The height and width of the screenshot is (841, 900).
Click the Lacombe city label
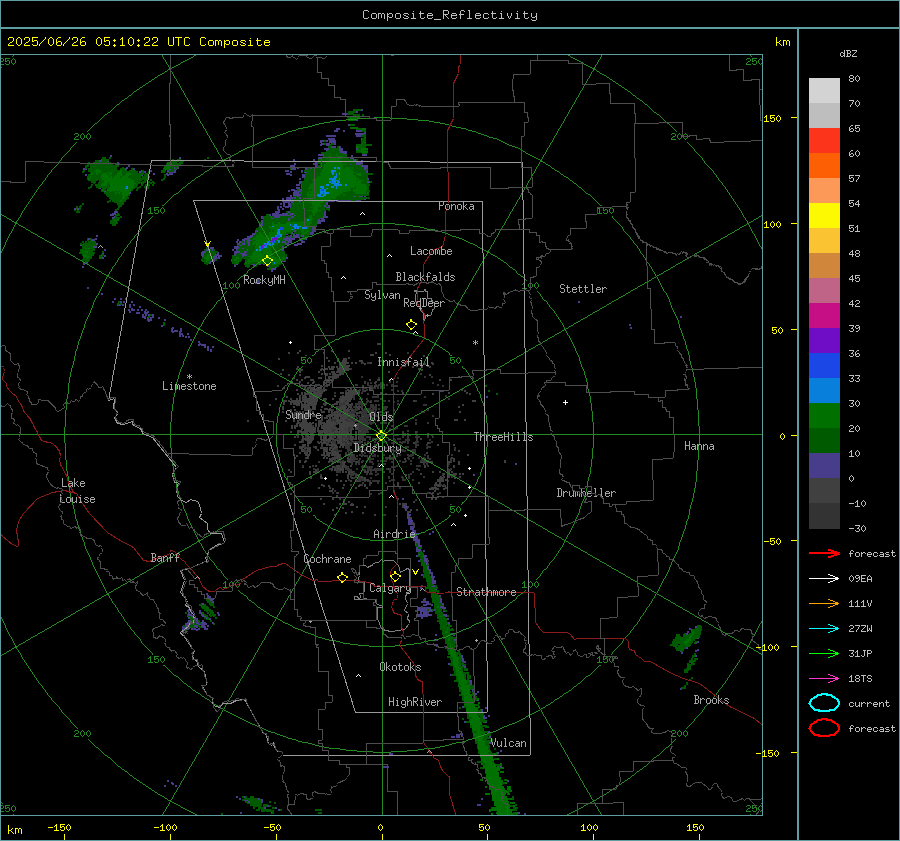pos(431,251)
